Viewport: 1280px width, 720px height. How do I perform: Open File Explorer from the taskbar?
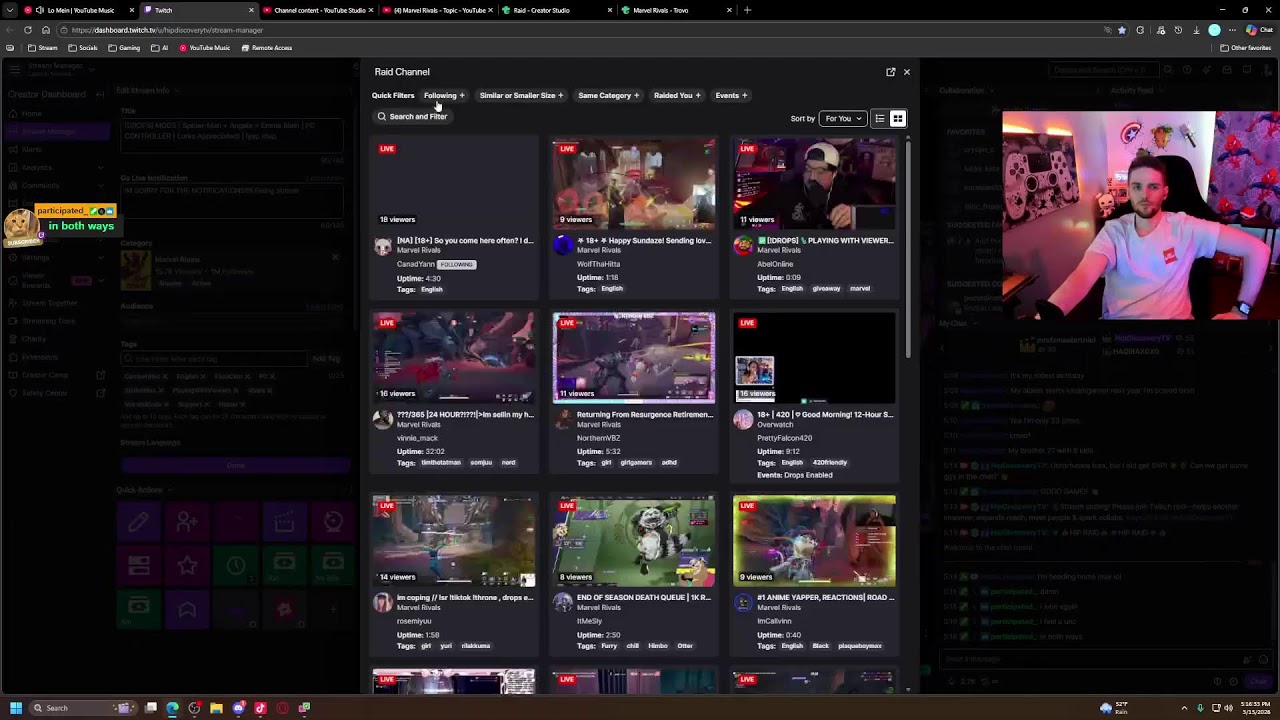[216, 708]
